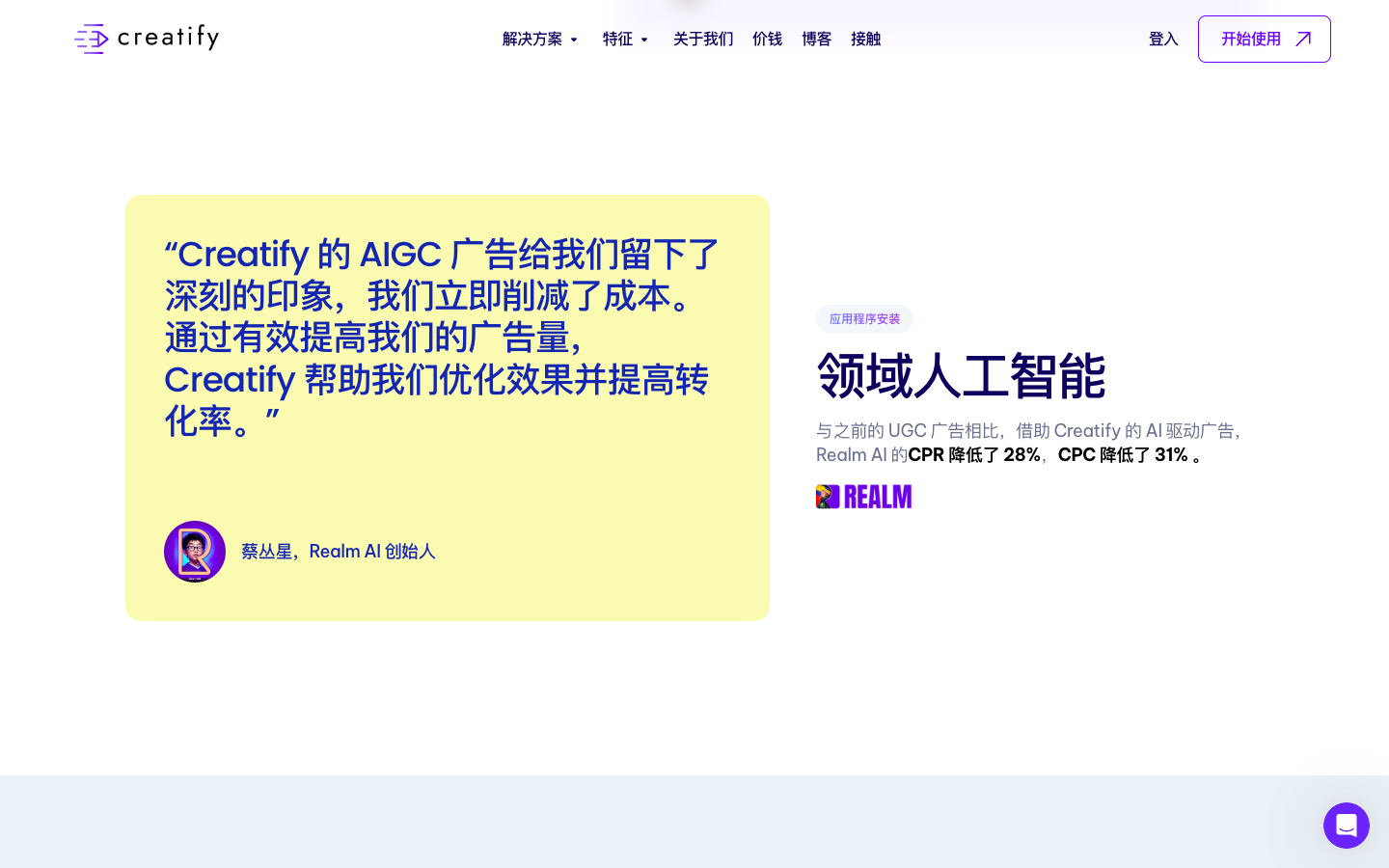The image size is (1389, 868).
Task: Click the 接触 contact link
Action: pyautogui.click(x=865, y=39)
